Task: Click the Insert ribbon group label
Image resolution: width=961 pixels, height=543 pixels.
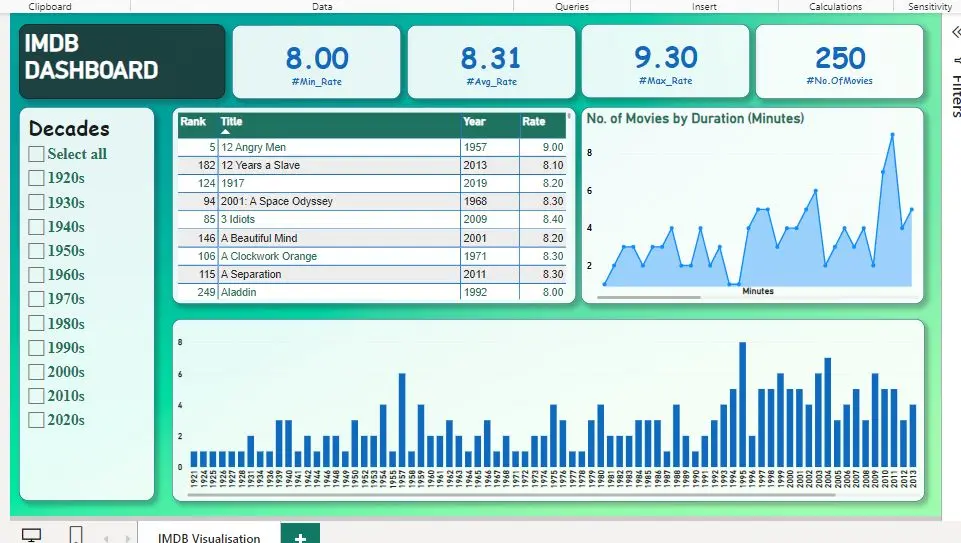Action: point(704,7)
